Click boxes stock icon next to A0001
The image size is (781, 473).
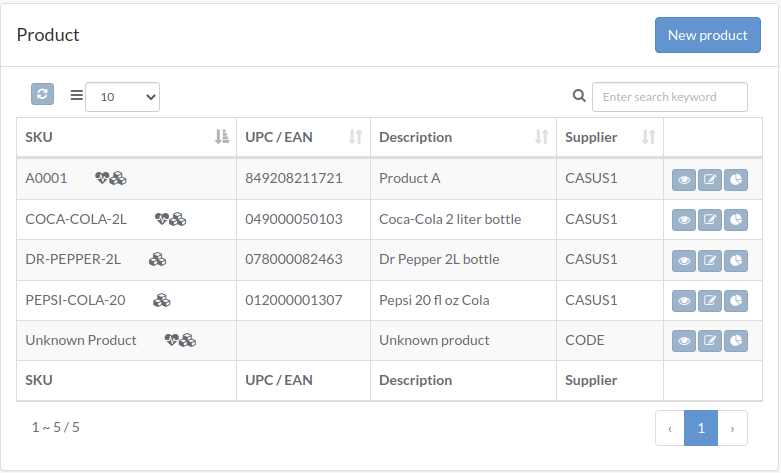[x=119, y=178]
